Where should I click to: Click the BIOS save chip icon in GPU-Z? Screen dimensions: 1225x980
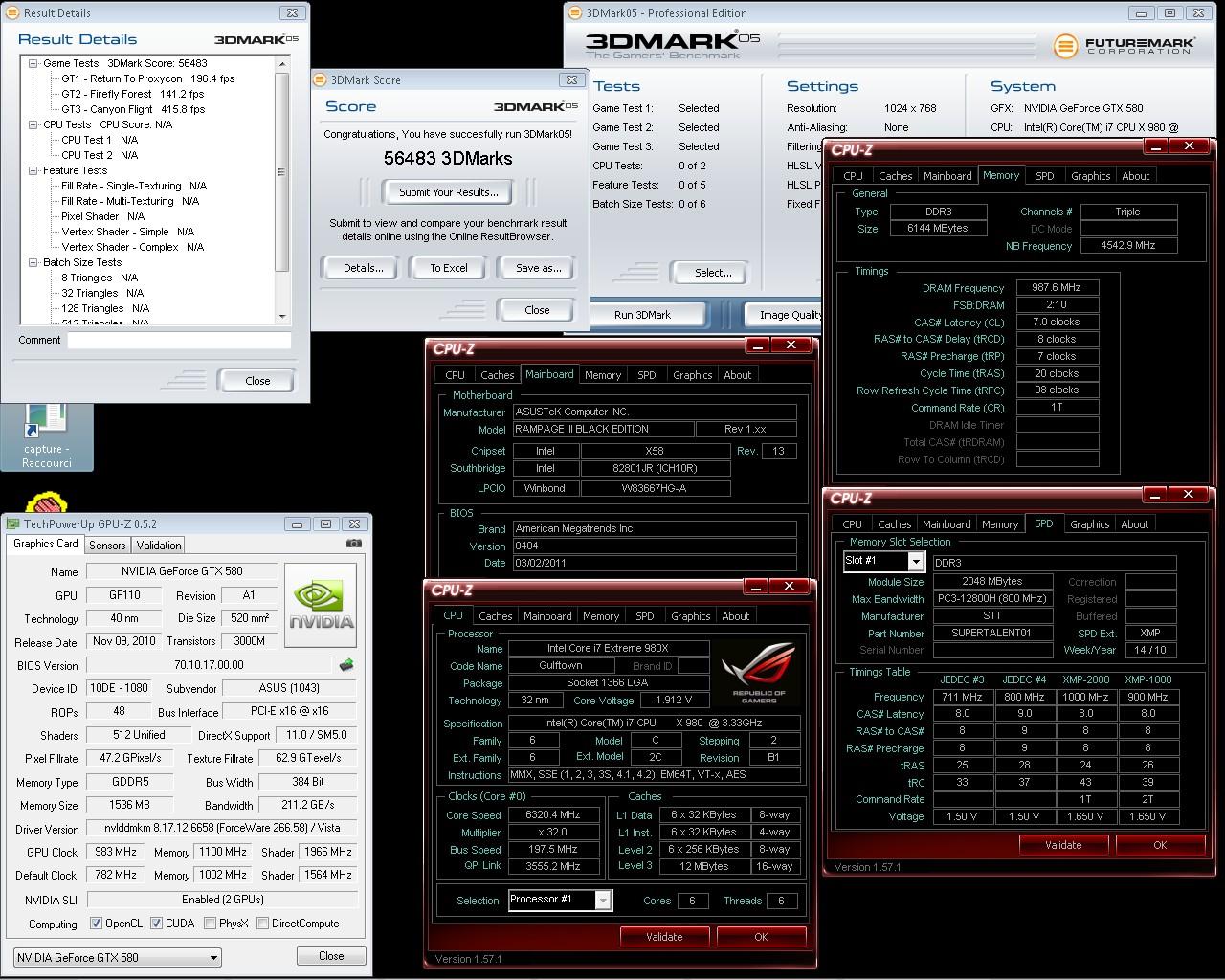[346, 664]
